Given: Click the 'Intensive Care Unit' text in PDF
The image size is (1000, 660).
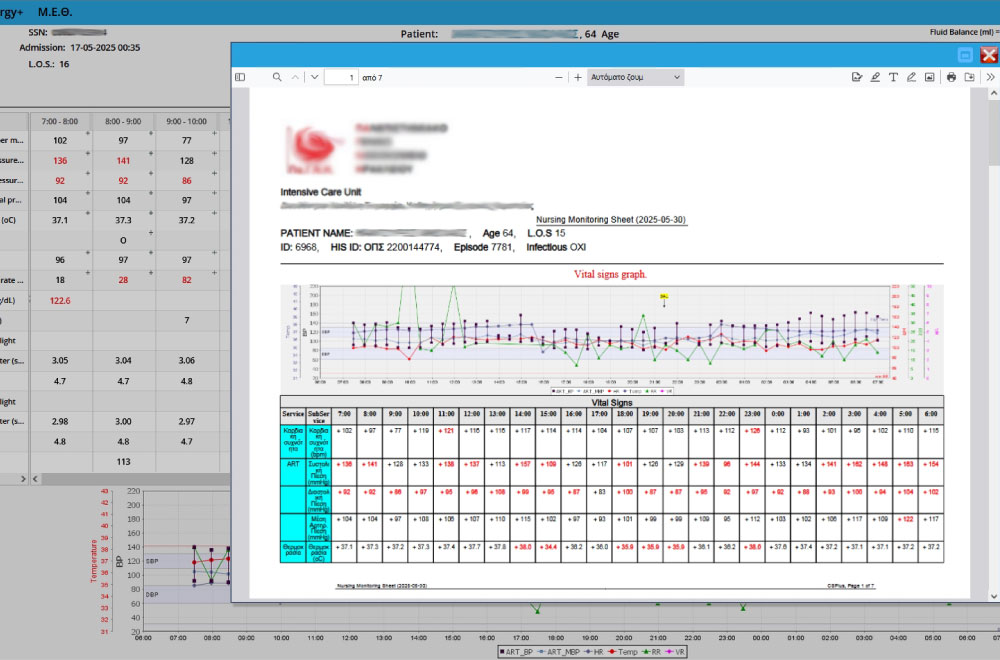Looking at the screenshot, I should 321,192.
